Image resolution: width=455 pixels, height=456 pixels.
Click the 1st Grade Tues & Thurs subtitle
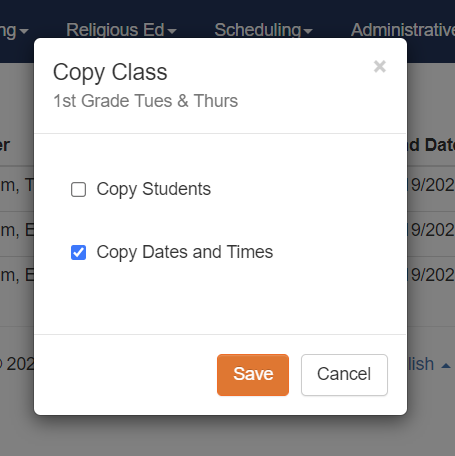tap(146, 101)
